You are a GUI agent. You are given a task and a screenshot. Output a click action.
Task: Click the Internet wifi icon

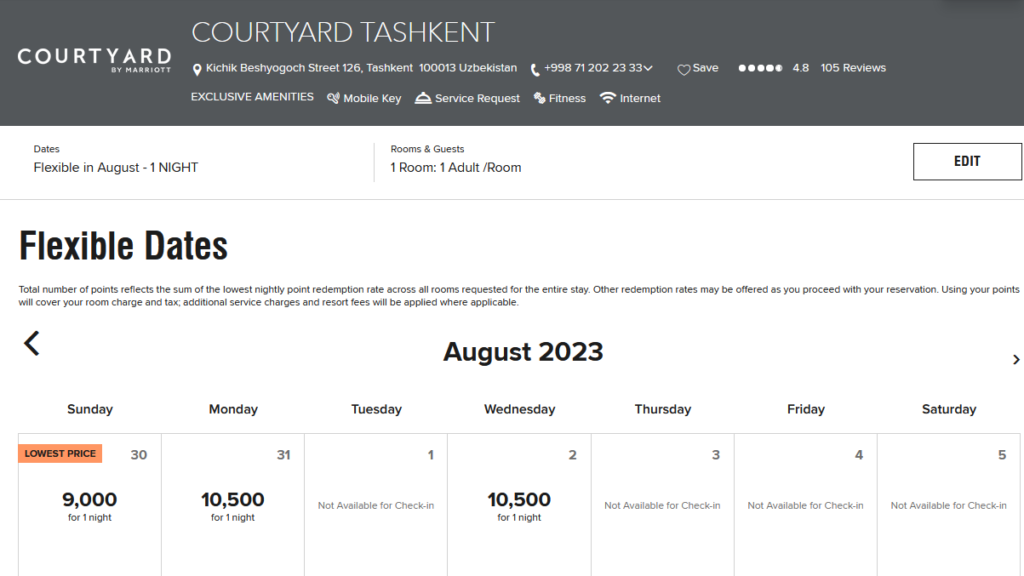pos(607,98)
